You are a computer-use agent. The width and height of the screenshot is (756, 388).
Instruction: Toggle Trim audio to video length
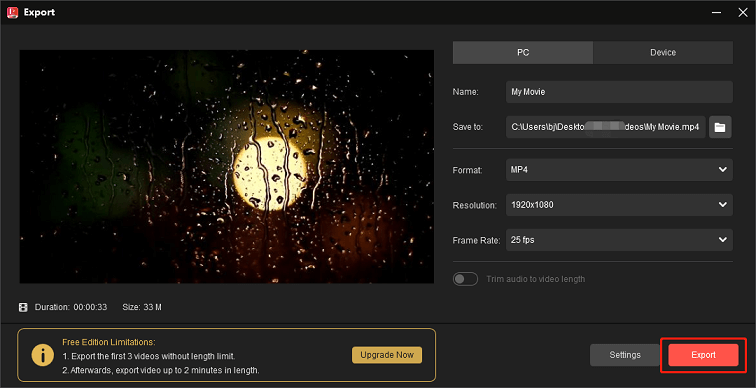[465, 279]
